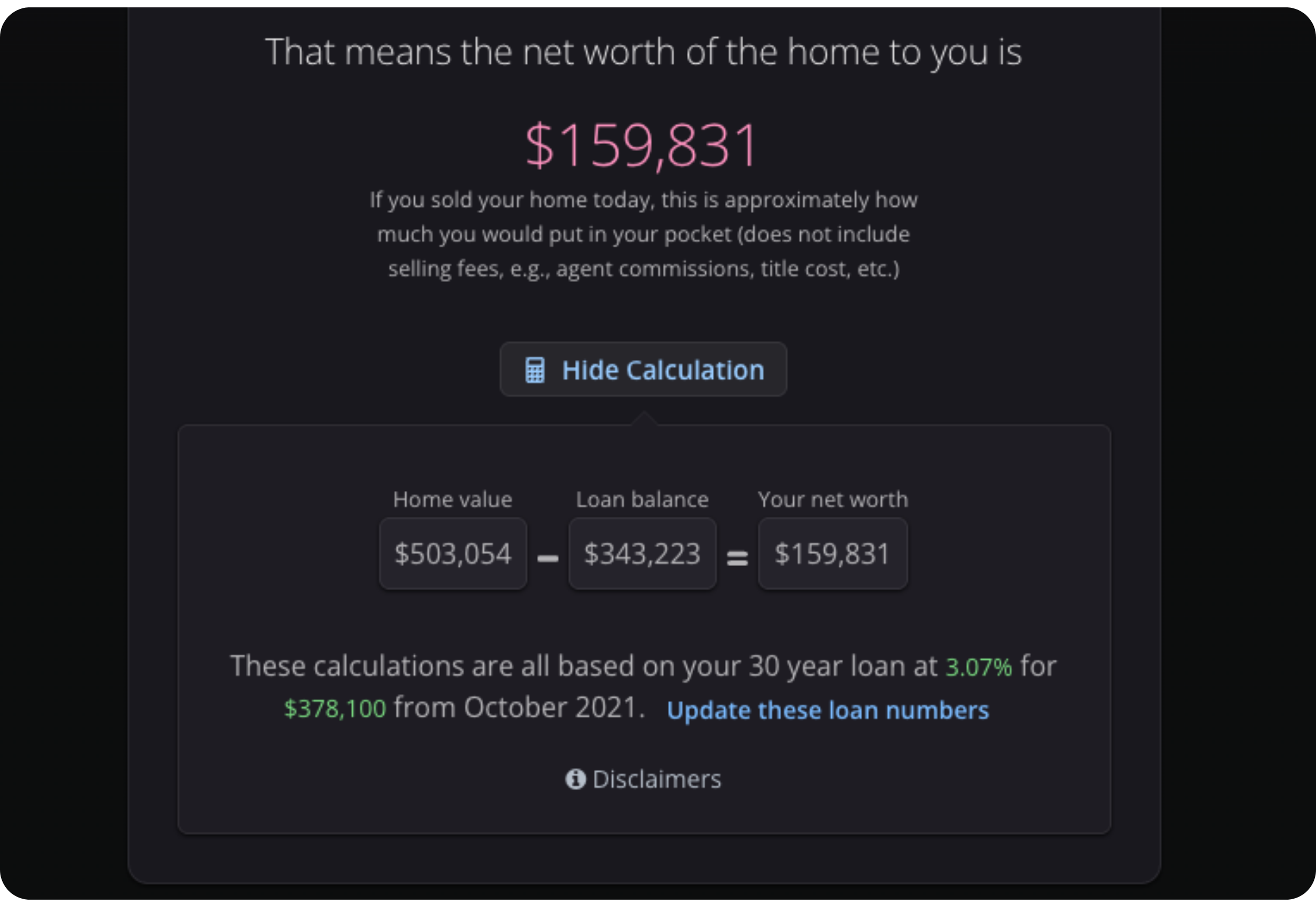Collapse the panel via Hide Calculation text
This screenshot has width=1316, height=916.
point(663,370)
